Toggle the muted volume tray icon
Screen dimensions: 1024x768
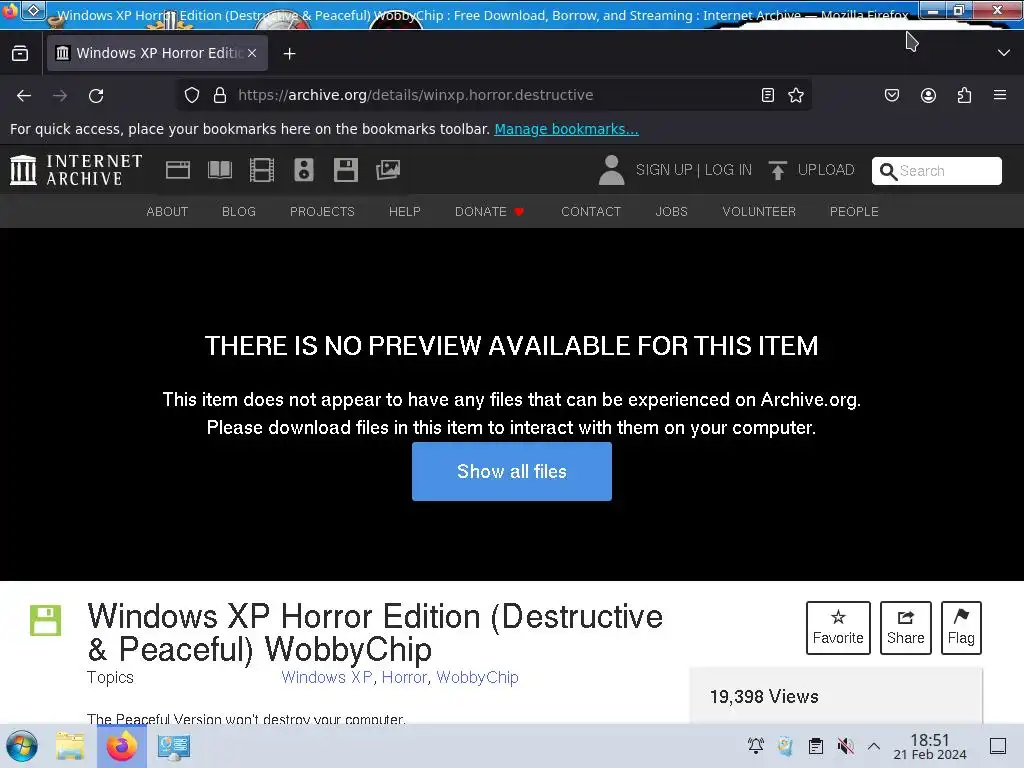pyautogui.click(x=845, y=746)
